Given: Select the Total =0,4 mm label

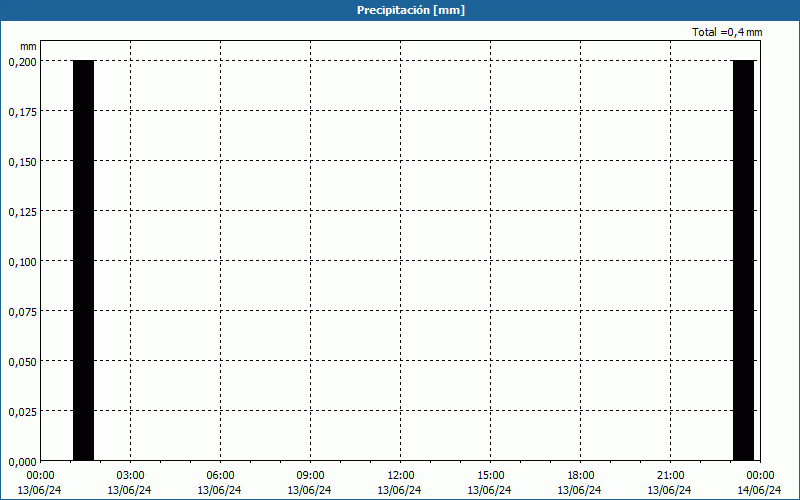Looking at the screenshot, I should pos(727,32).
